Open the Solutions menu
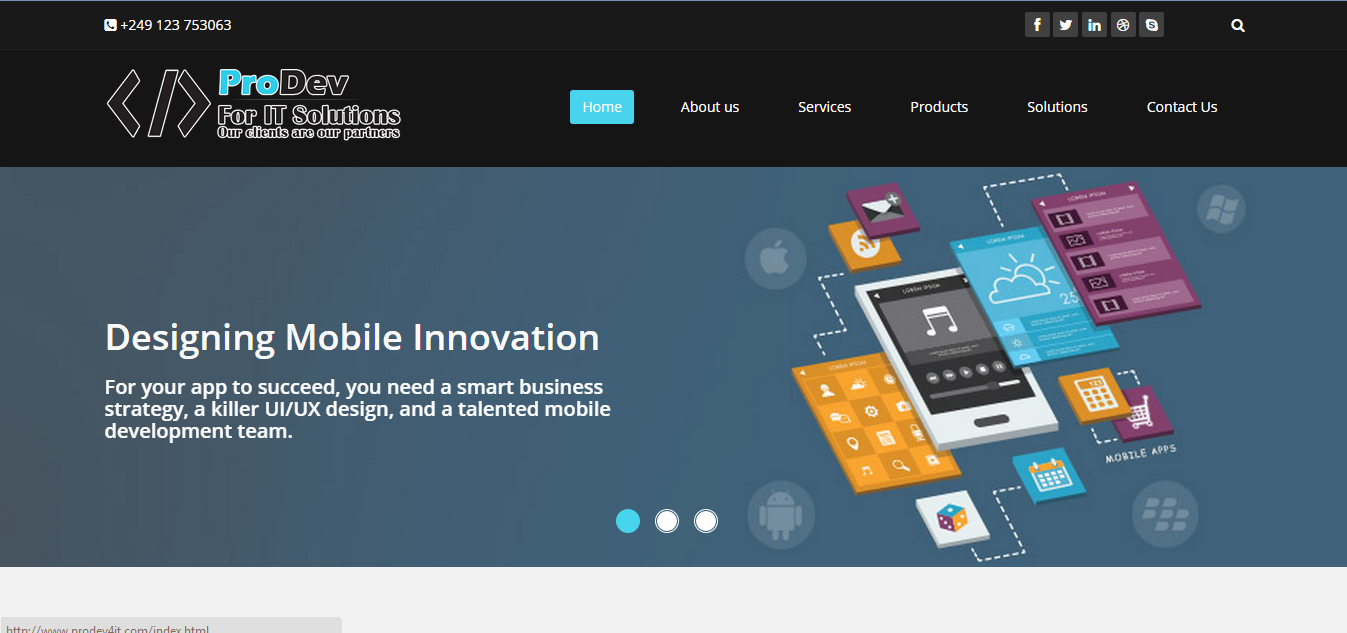This screenshot has height=633, width=1347. [x=1057, y=107]
